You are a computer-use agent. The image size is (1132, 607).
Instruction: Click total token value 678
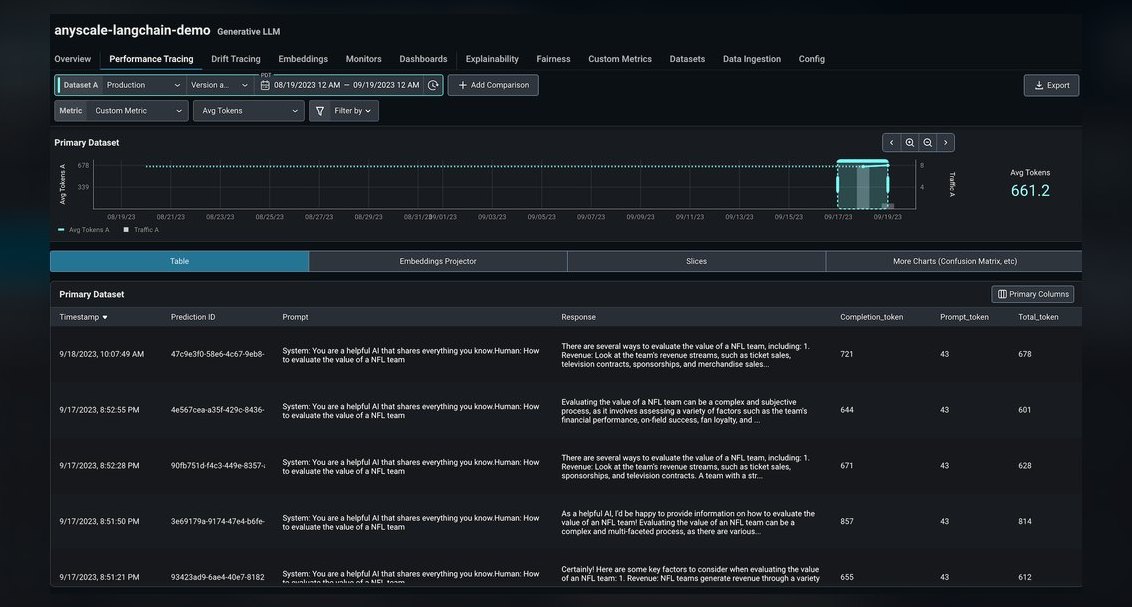click(x=1024, y=354)
